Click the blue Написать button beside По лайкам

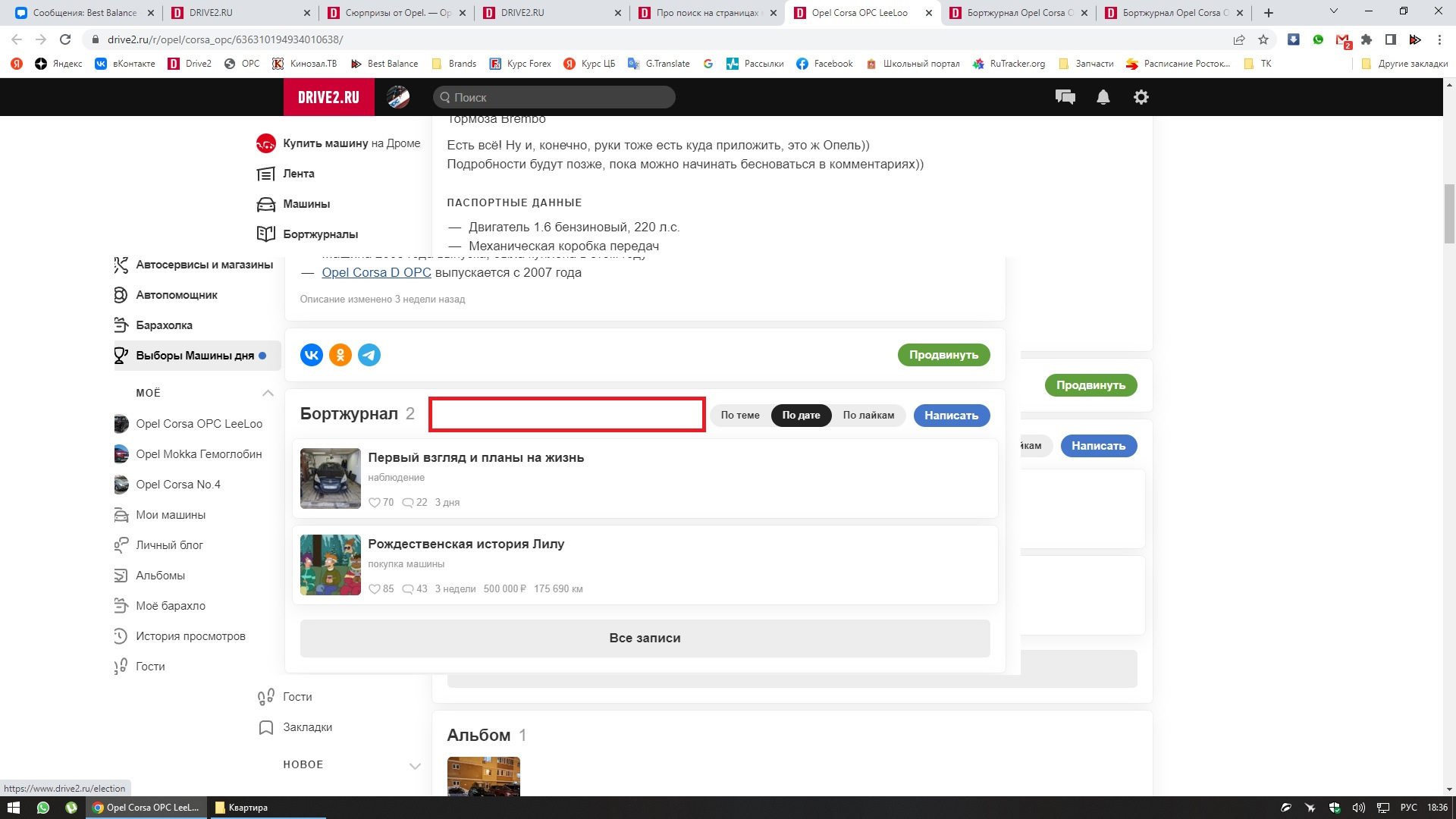coord(951,416)
